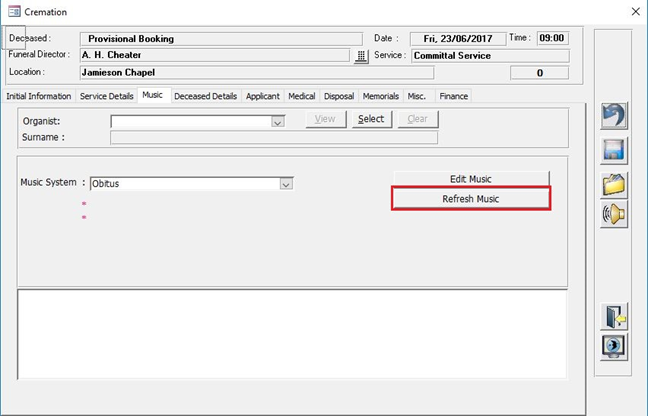Viewport: 648px width, 416px height.
Task: Open the Funeral Director lookup grid icon
Action: (362, 56)
